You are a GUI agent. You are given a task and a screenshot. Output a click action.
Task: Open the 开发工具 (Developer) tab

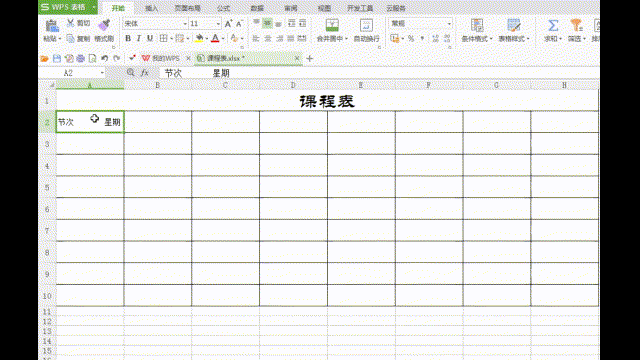[x=360, y=8]
